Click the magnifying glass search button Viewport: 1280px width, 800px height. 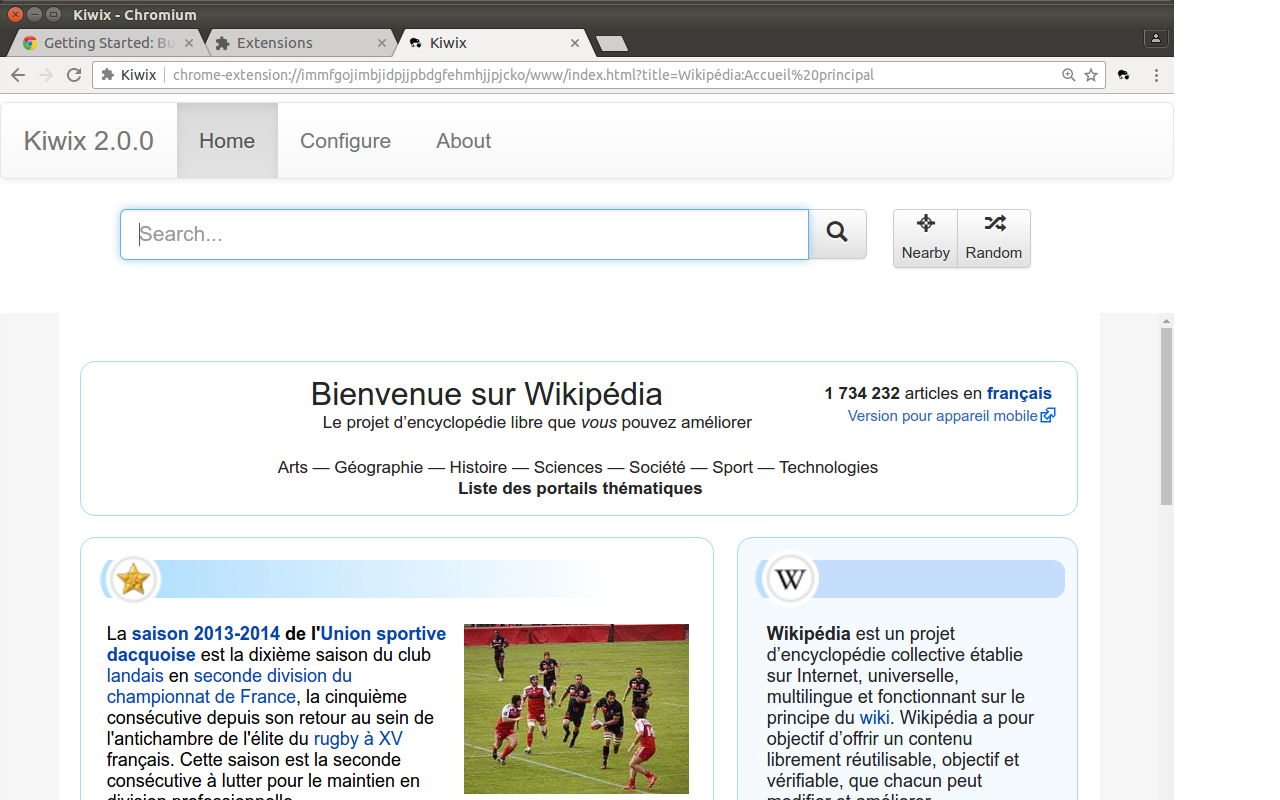coord(837,234)
